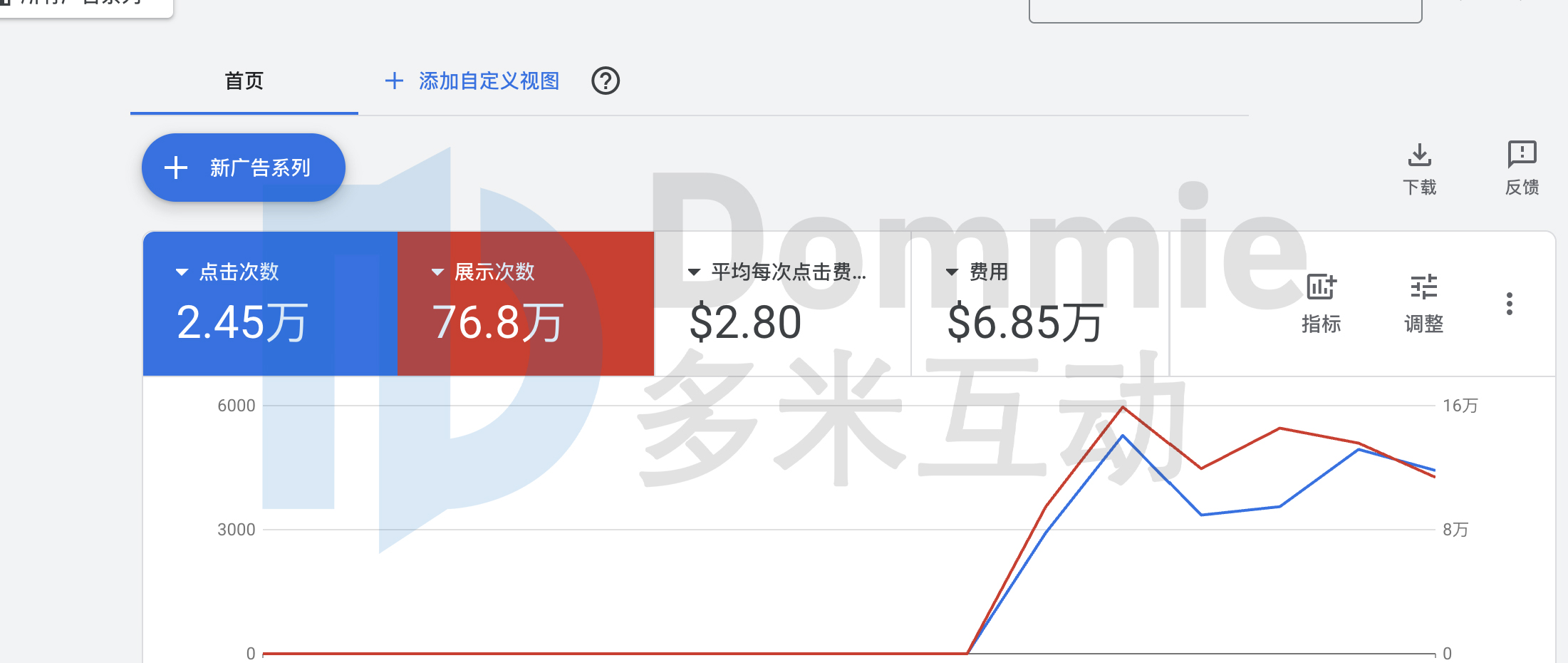Viewport: 1568px width, 663px height.
Task: Expand the 平均每次点击费 metric dropdown
Action: click(693, 272)
